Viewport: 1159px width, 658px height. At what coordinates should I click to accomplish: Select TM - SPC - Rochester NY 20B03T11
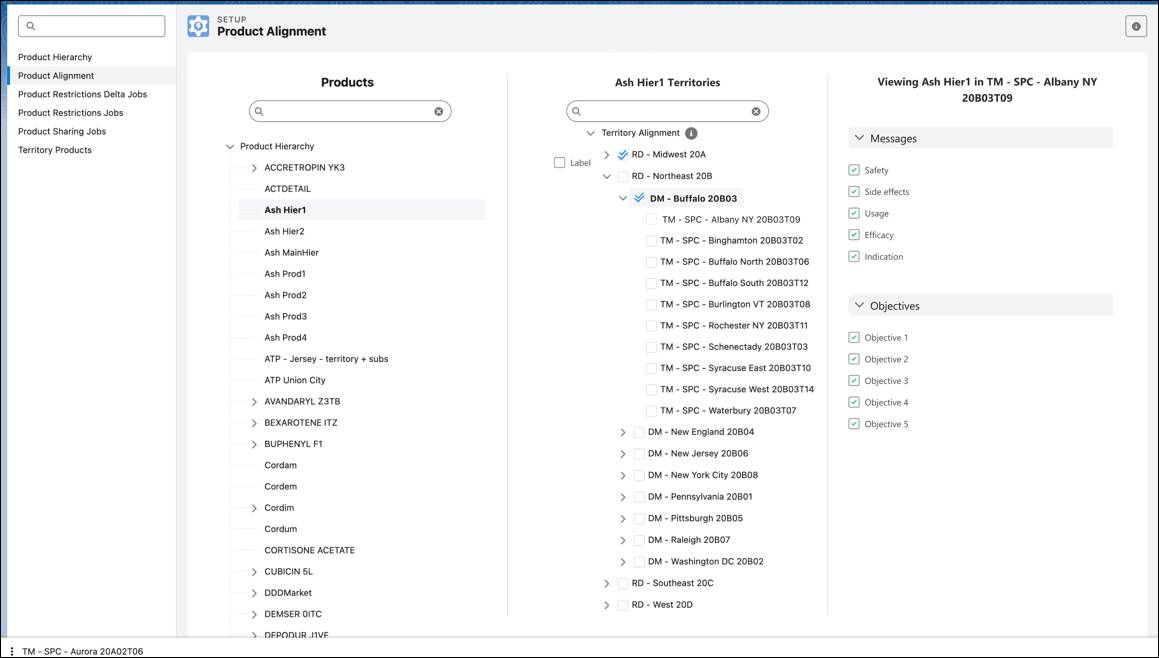[x=734, y=326]
